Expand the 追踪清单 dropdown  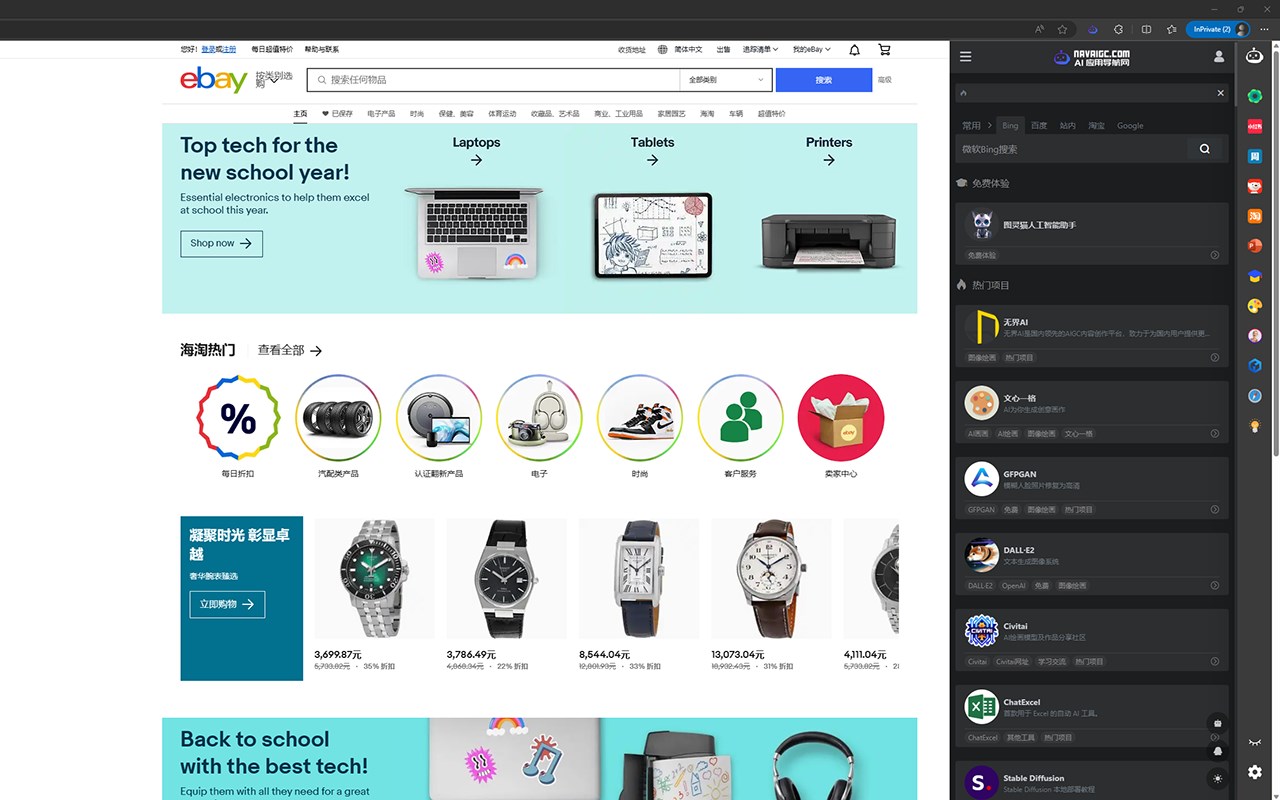[760, 49]
